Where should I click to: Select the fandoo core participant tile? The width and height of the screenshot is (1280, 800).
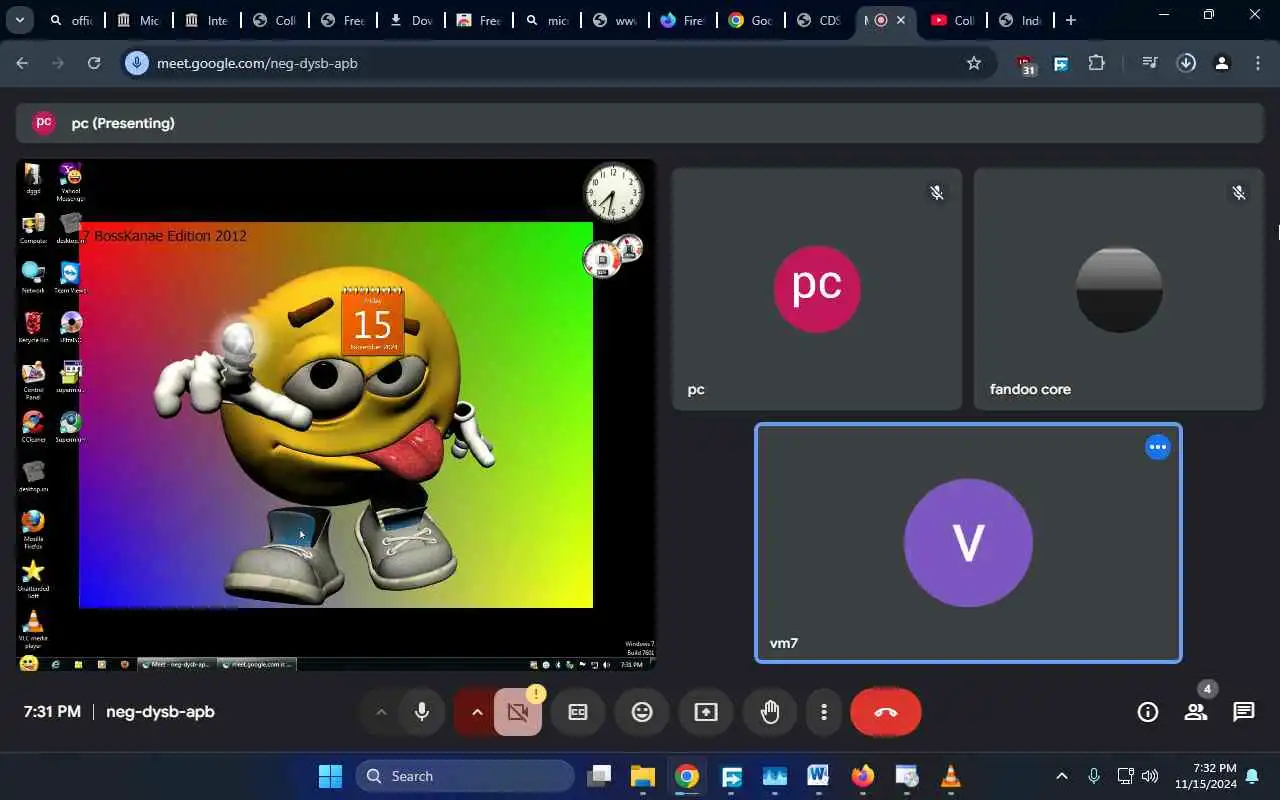pyautogui.click(x=1119, y=289)
